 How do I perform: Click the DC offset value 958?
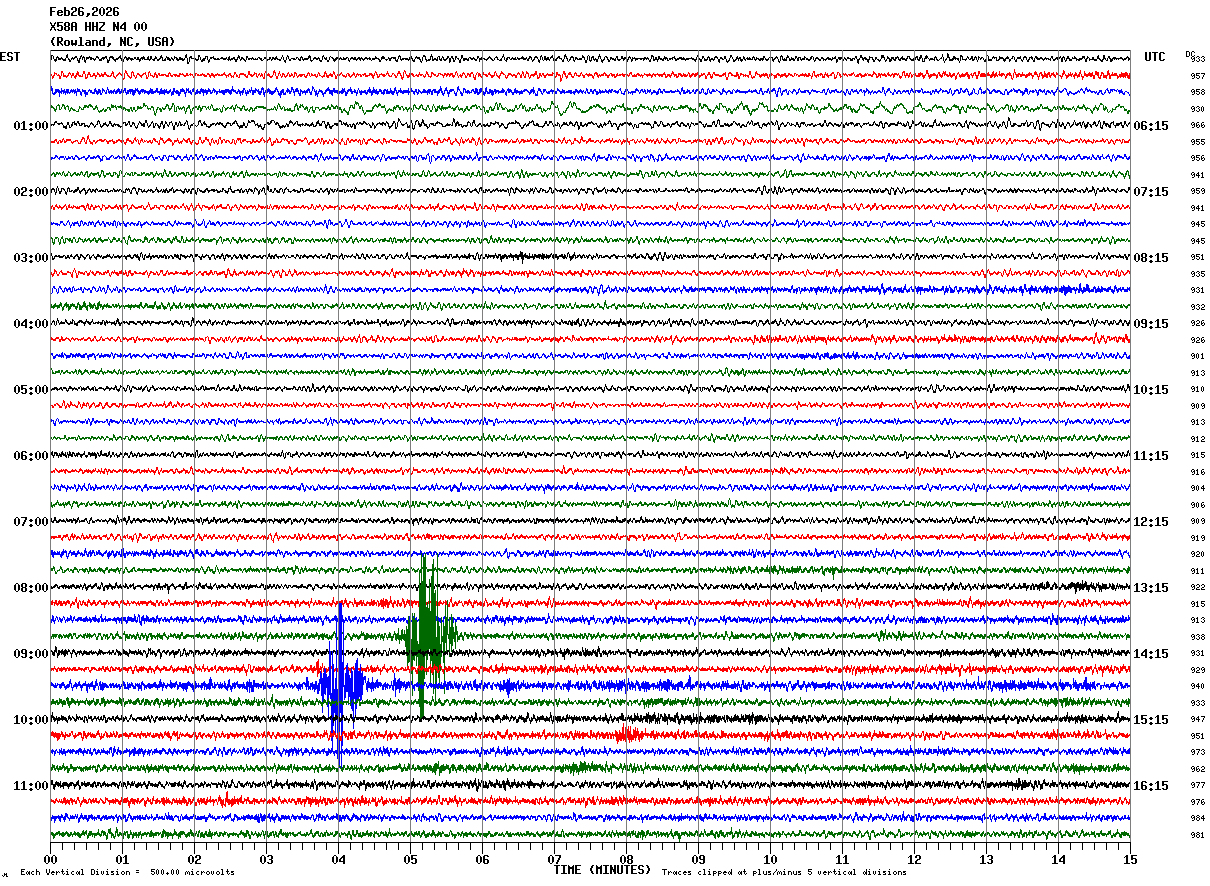(x=1197, y=92)
